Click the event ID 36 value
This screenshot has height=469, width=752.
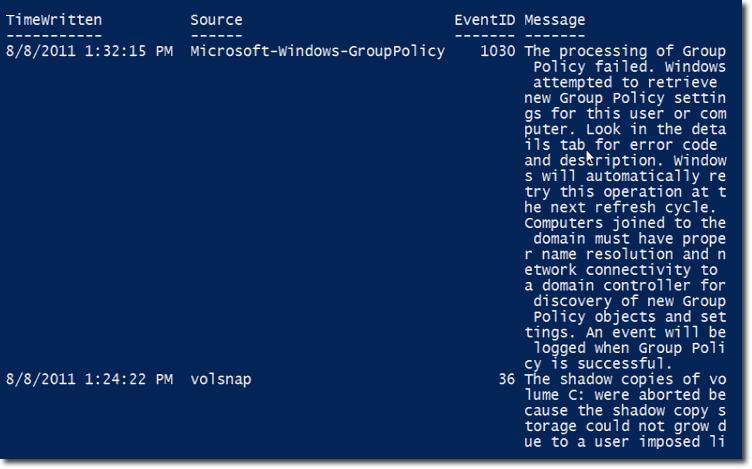click(506, 379)
